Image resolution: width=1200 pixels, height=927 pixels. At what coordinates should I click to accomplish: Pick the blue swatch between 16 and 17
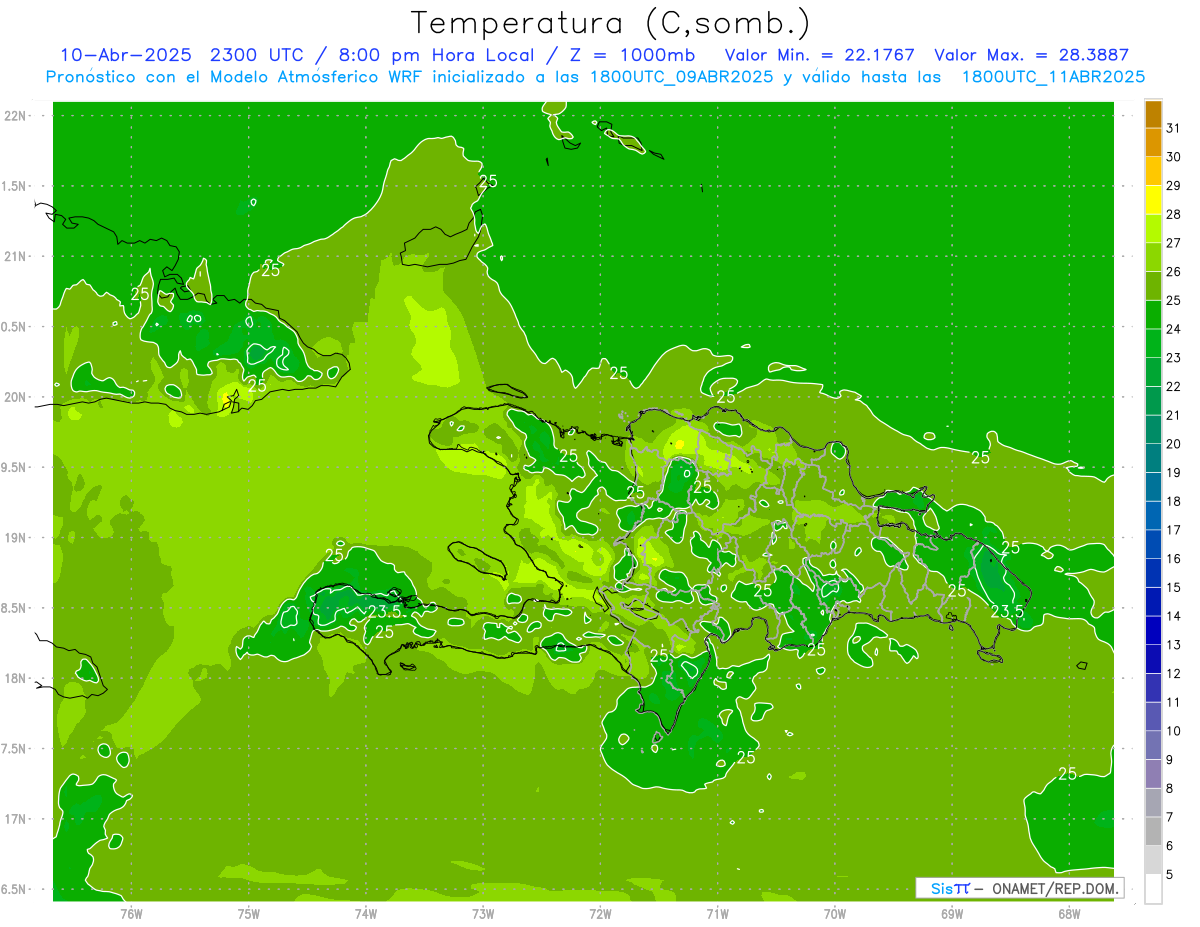pos(1153,545)
